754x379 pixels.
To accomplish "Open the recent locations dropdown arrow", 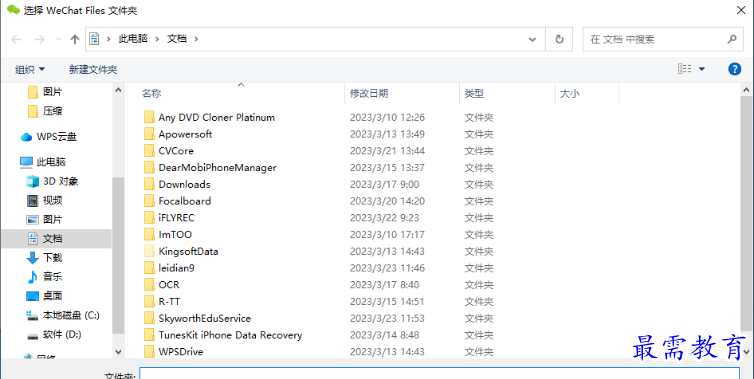I will coord(58,39).
